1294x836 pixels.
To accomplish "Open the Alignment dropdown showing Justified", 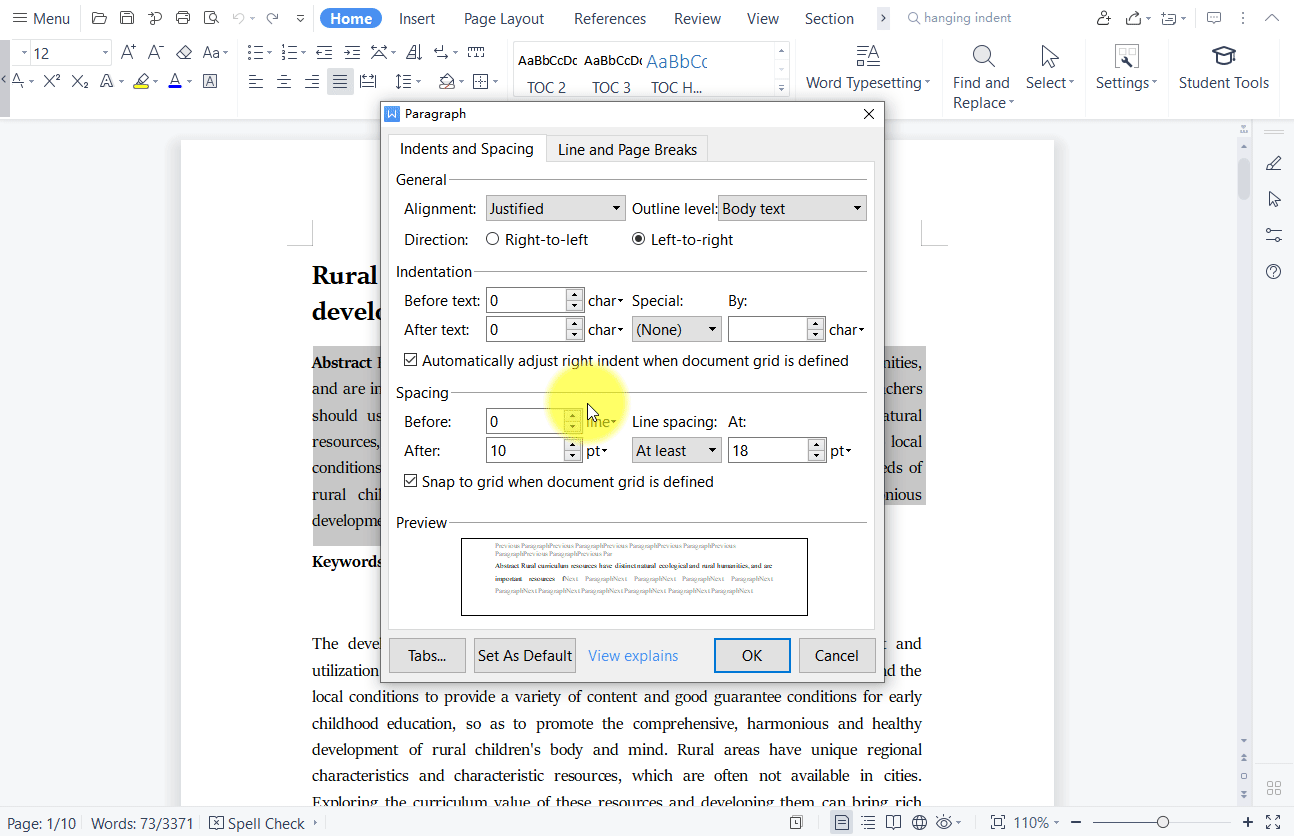I will (x=556, y=208).
